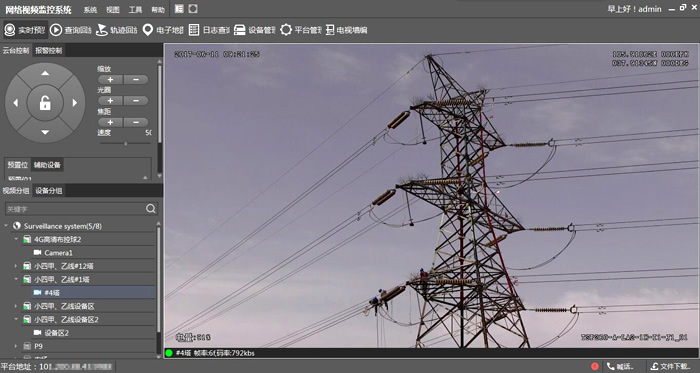The image size is (700, 373).
Task: Select the 设备区2 camera in the tree
Action: pos(56,333)
